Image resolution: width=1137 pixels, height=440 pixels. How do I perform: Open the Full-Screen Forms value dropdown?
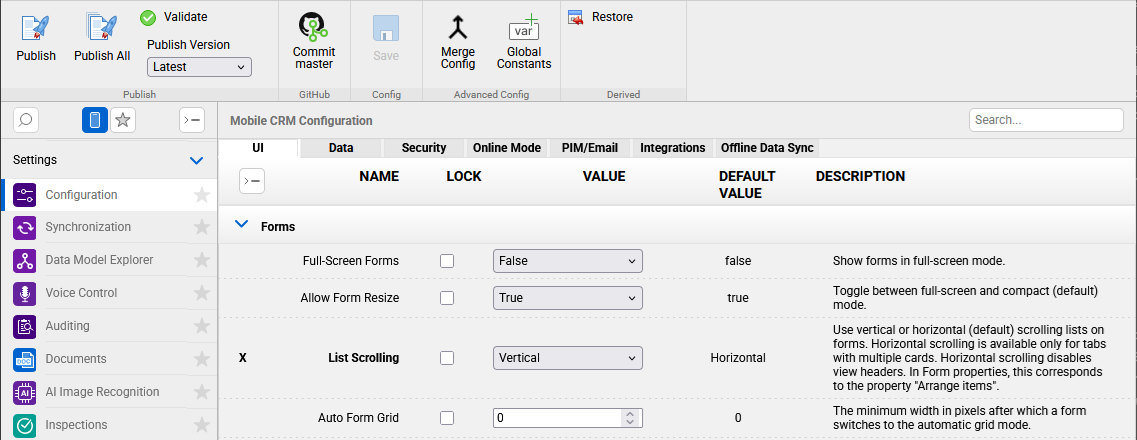(568, 261)
